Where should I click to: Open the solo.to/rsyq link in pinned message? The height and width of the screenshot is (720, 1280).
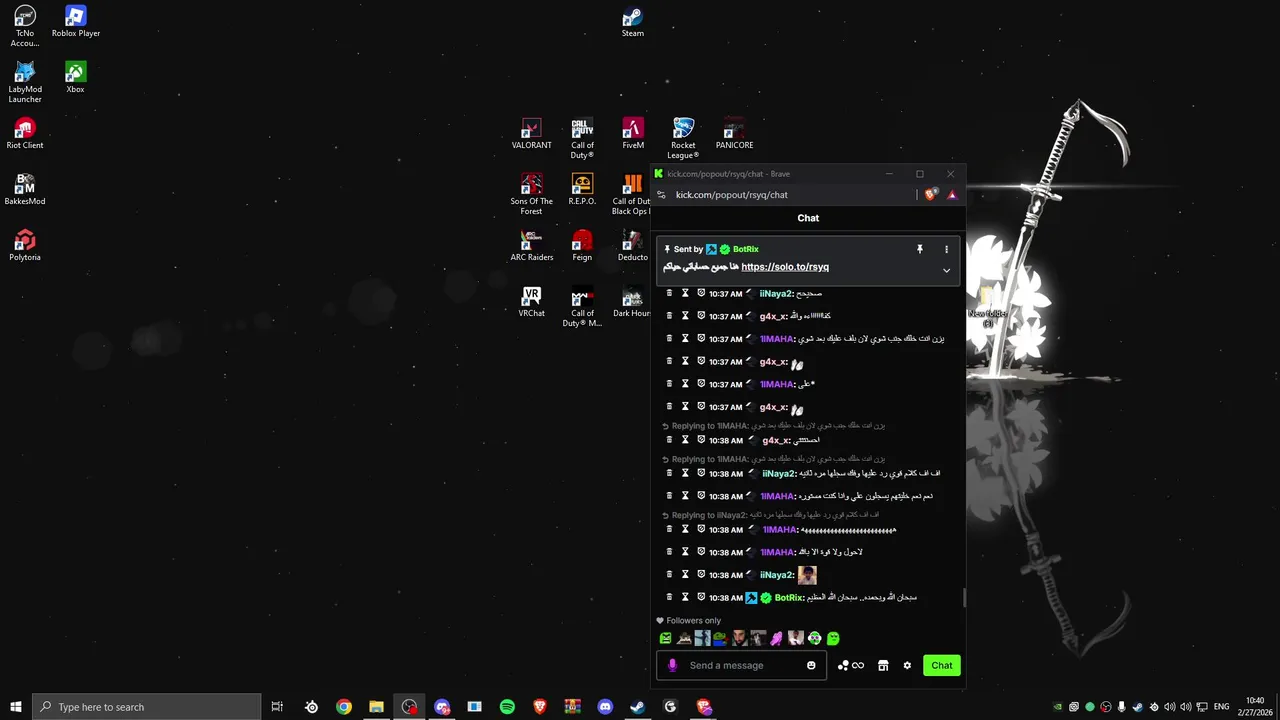point(785,267)
